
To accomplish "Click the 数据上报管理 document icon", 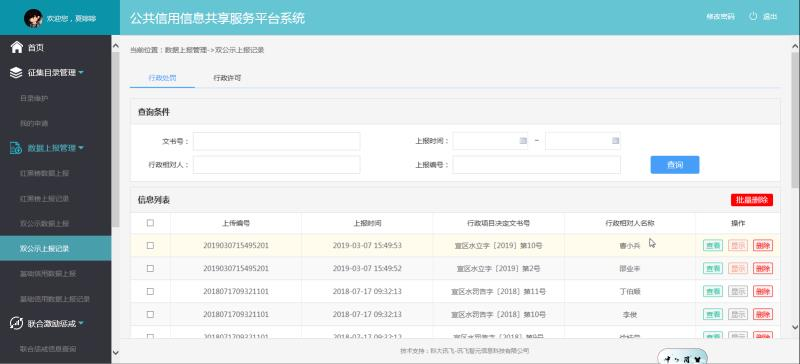I will point(16,148).
